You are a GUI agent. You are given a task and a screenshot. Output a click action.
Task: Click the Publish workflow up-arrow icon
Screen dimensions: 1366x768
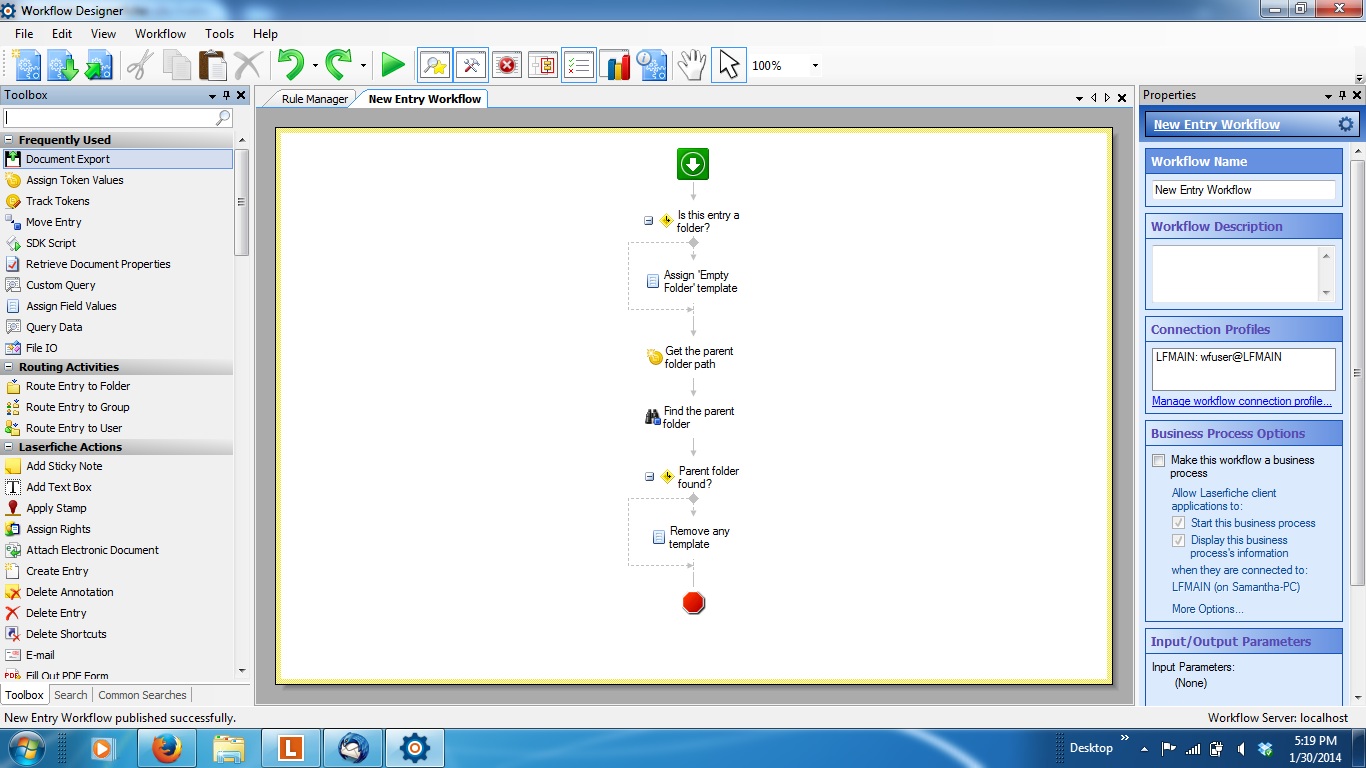click(98, 65)
